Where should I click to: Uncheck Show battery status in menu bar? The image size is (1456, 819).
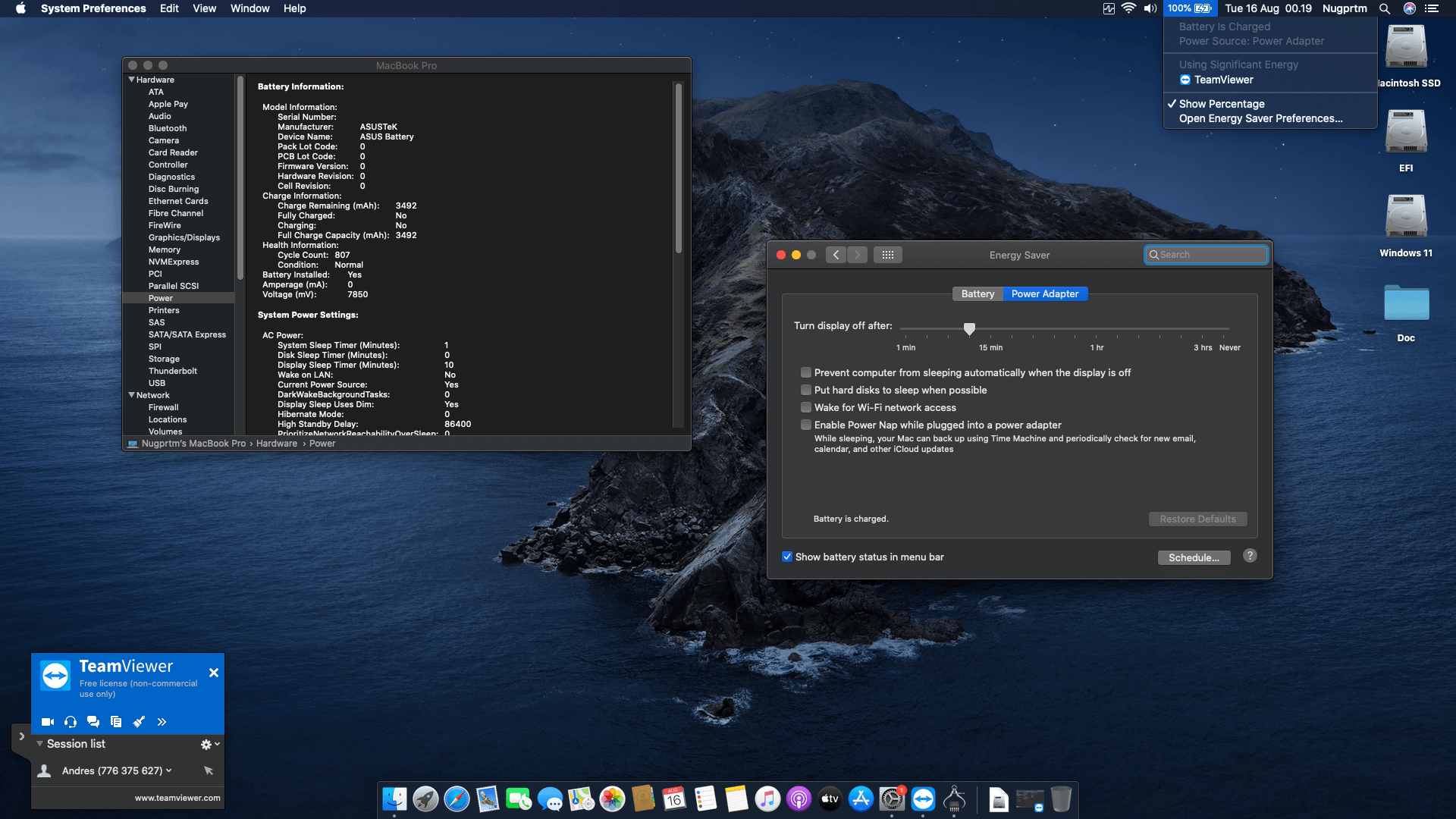point(787,557)
